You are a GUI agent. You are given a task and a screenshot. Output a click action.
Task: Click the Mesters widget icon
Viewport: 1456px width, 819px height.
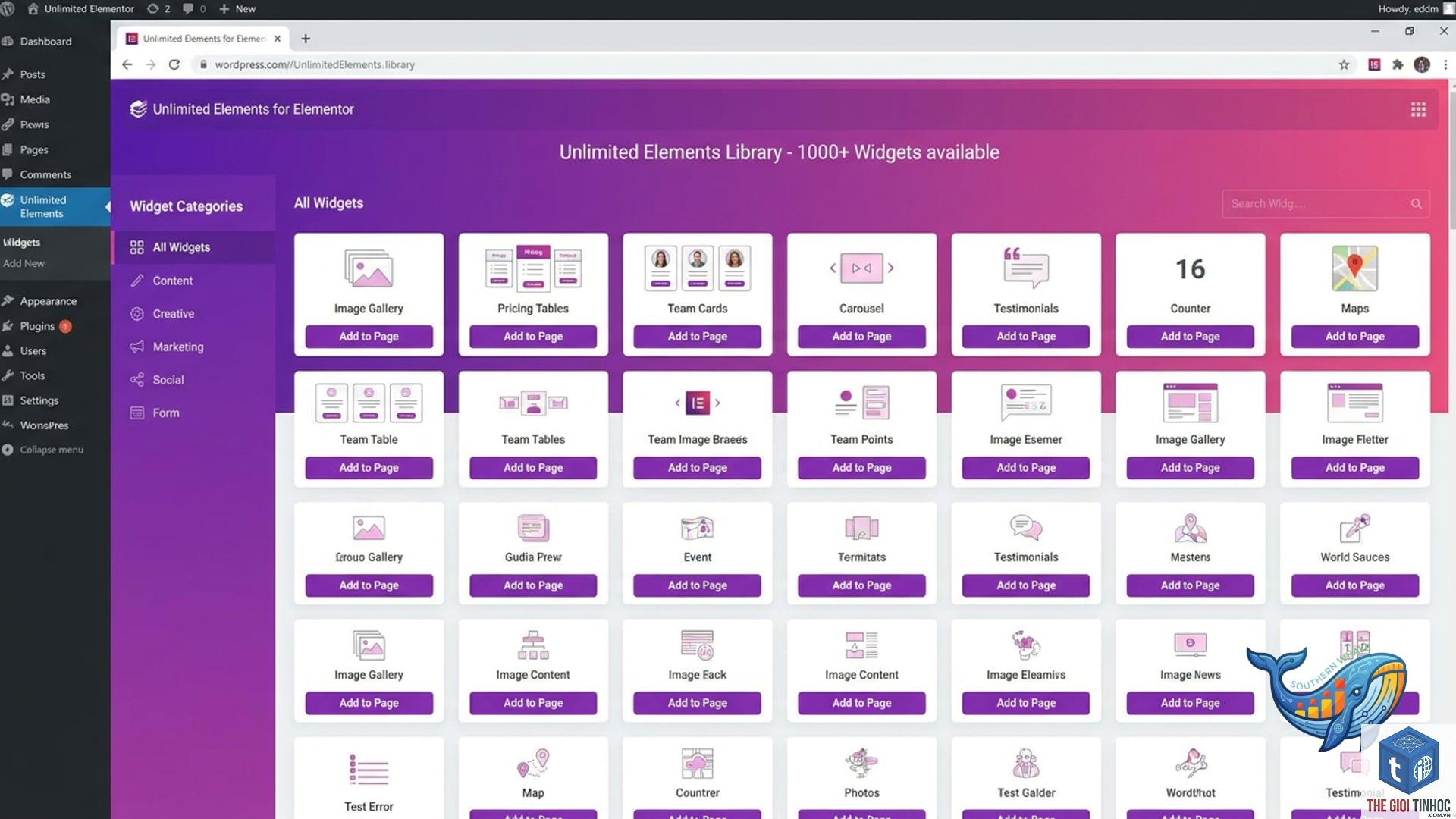(x=1190, y=528)
